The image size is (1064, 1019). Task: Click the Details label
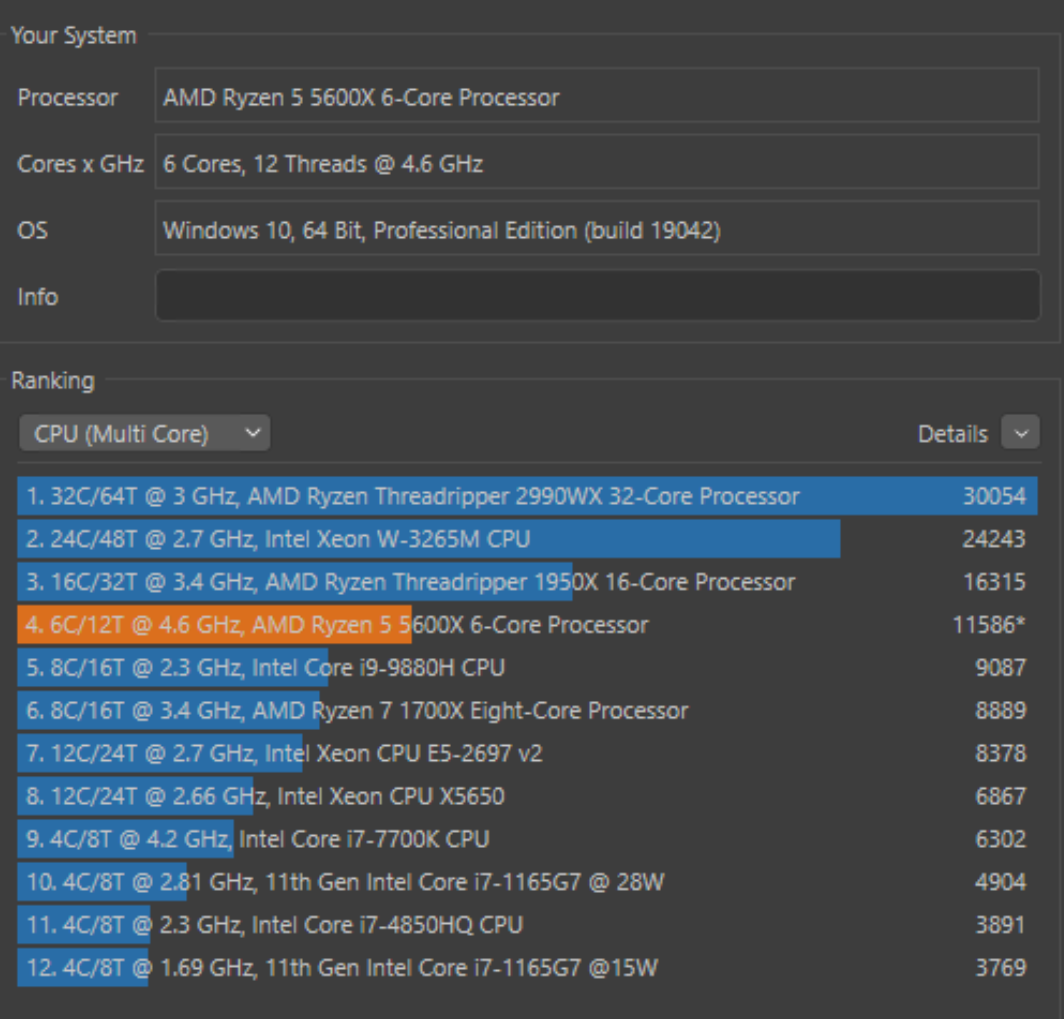pyautogui.click(x=953, y=434)
